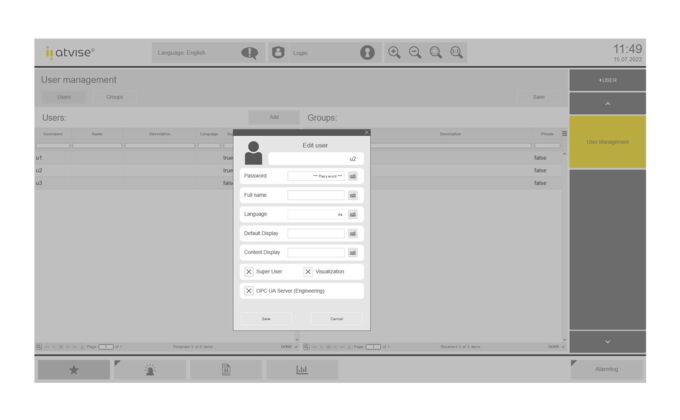680x420 pixels.
Task: Click Save in Edit user dialog
Action: pos(266,319)
